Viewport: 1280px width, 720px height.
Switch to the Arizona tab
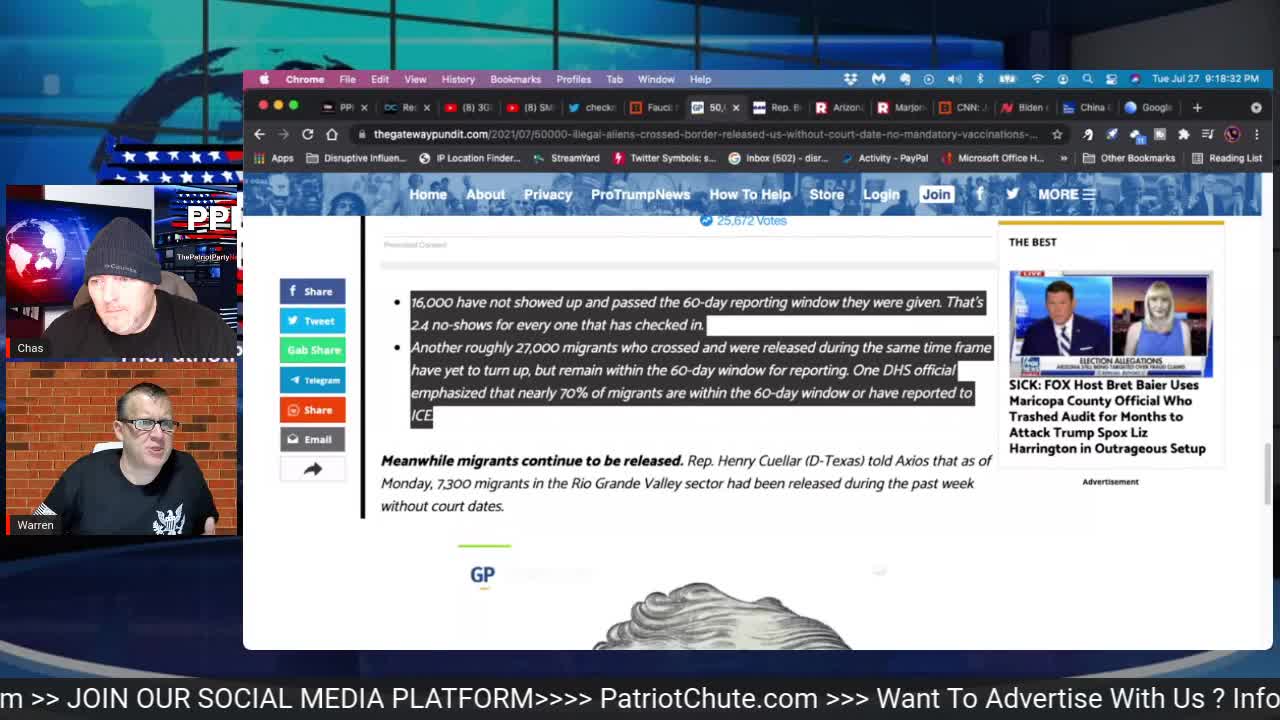coord(838,107)
